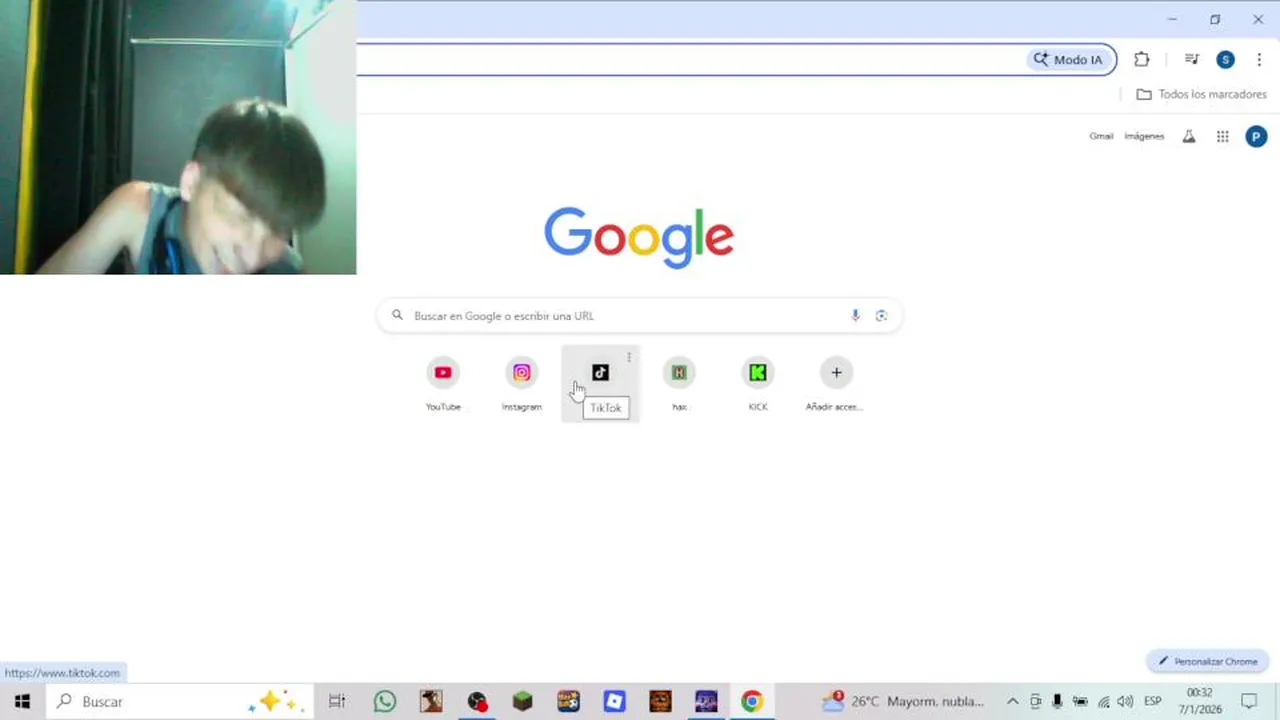1280x720 pixels.
Task: Open Chrome three-dot menu
Action: point(1259,59)
